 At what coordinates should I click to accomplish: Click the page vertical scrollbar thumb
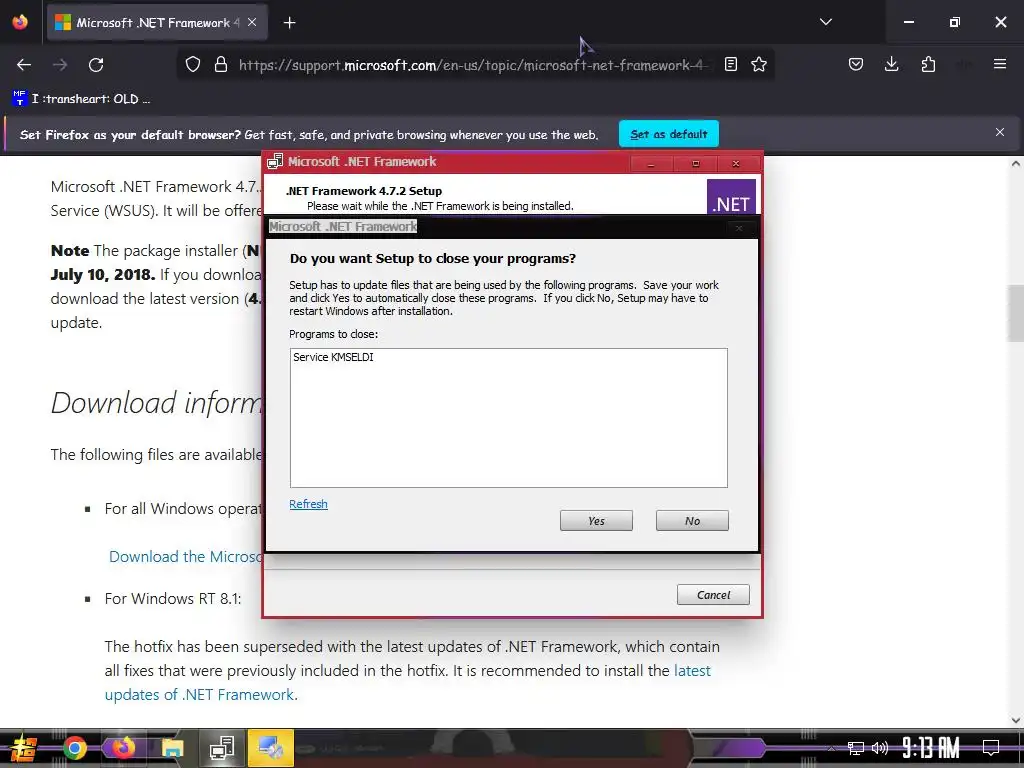click(x=1016, y=313)
